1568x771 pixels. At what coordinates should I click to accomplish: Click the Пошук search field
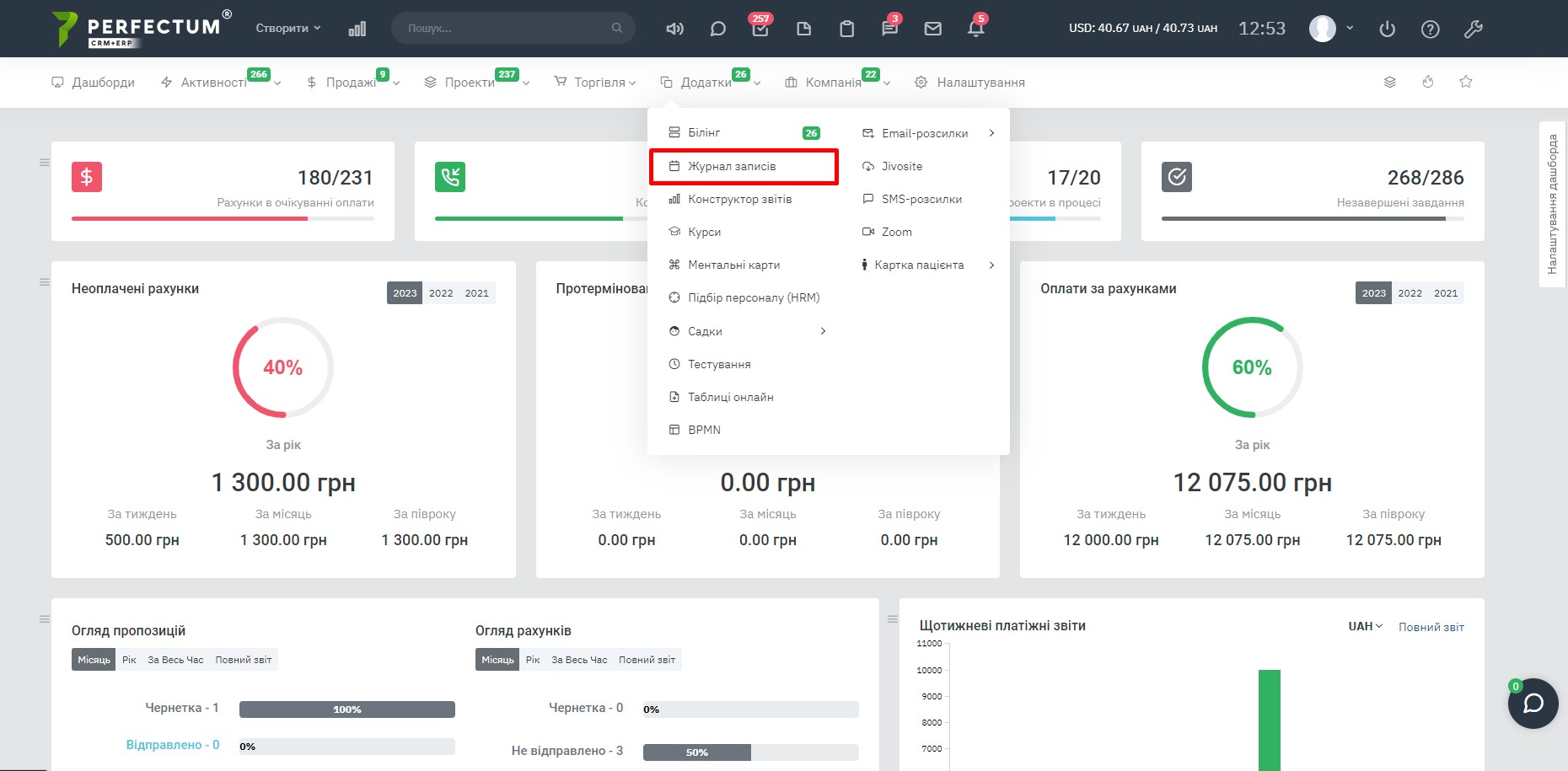click(x=507, y=28)
